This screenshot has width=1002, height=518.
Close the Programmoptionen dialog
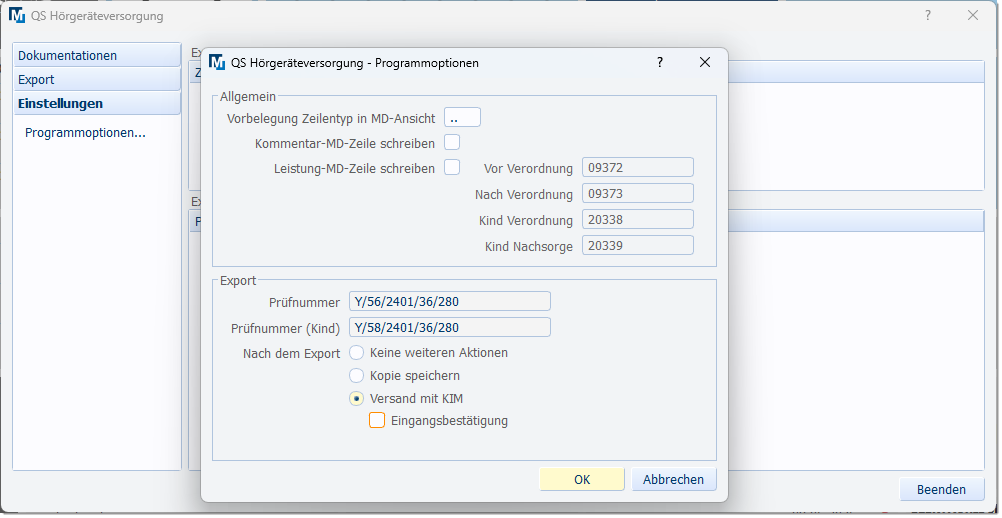pos(705,63)
